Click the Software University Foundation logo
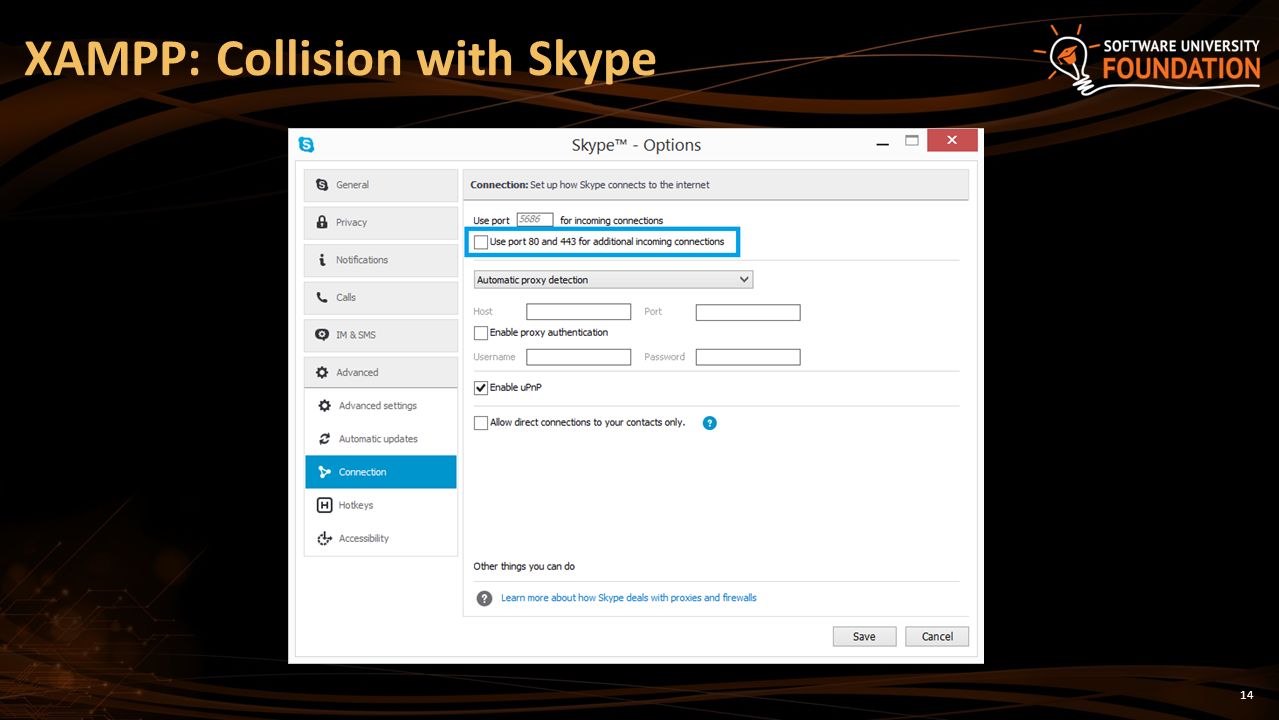 [x=1147, y=62]
